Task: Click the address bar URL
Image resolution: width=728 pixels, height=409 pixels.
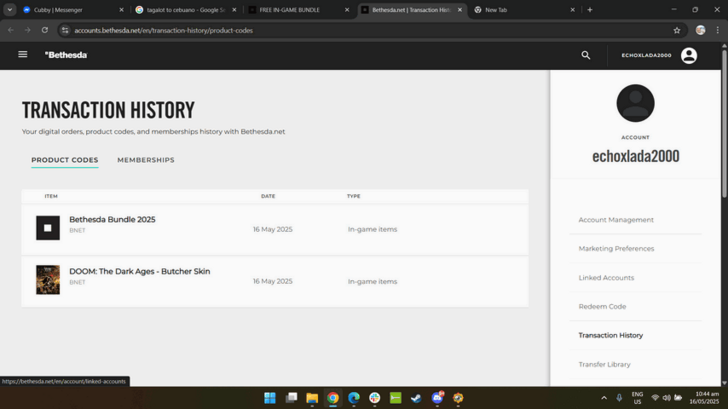Action: pyautogui.click(x=163, y=31)
